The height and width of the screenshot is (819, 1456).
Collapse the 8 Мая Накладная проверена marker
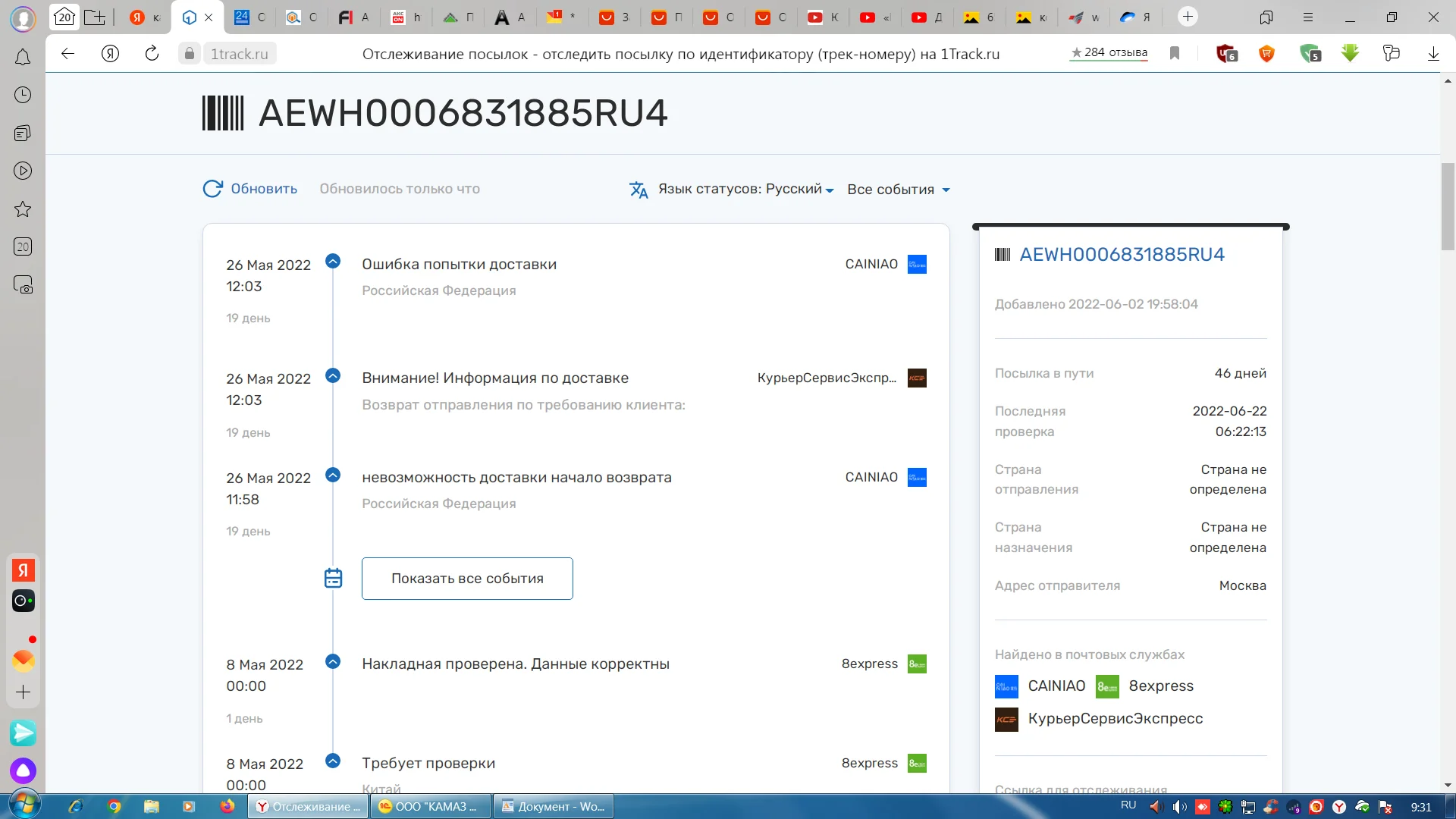click(x=332, y=661)
